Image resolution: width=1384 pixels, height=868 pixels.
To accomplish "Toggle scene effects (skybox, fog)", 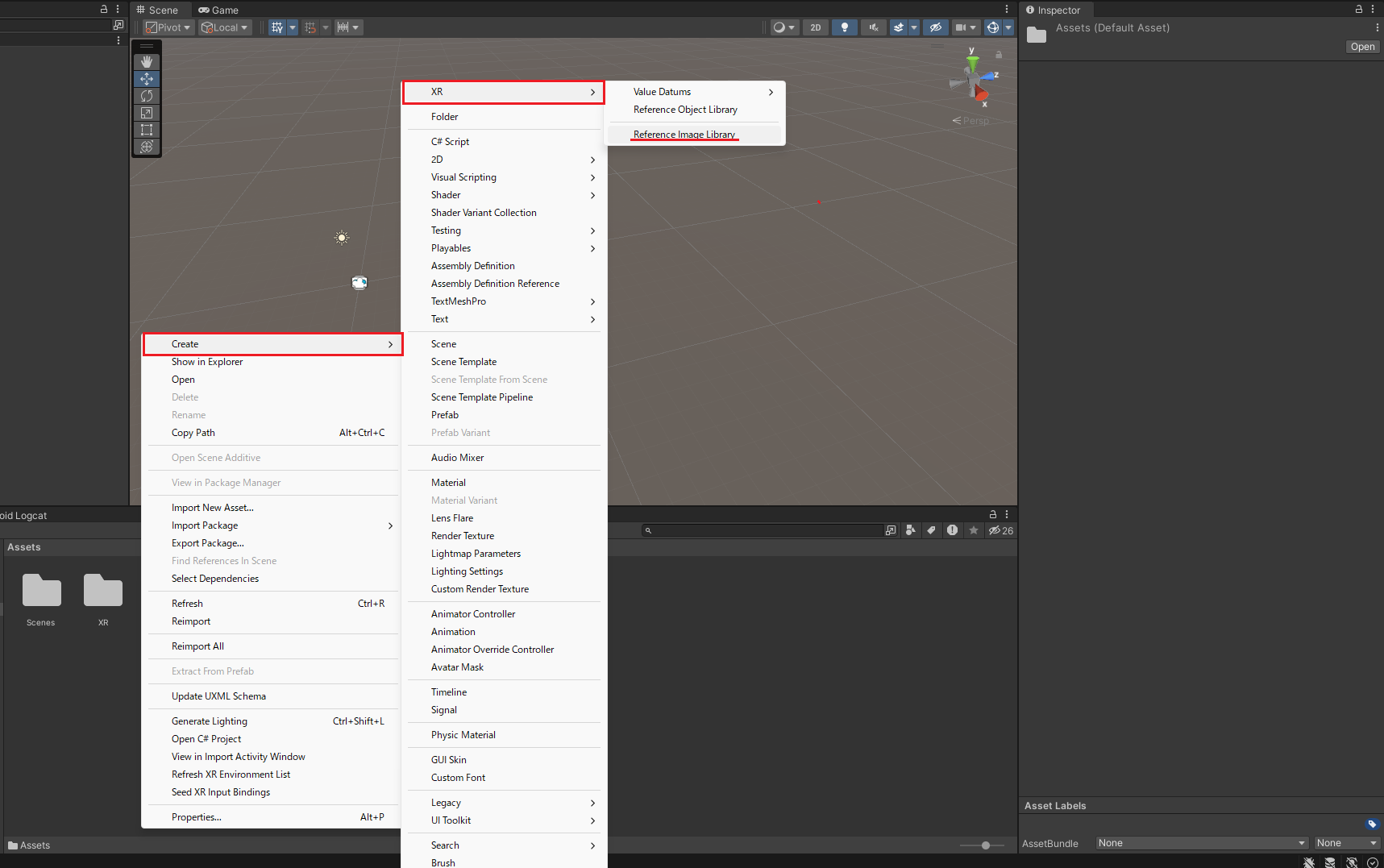I will 899,27.
